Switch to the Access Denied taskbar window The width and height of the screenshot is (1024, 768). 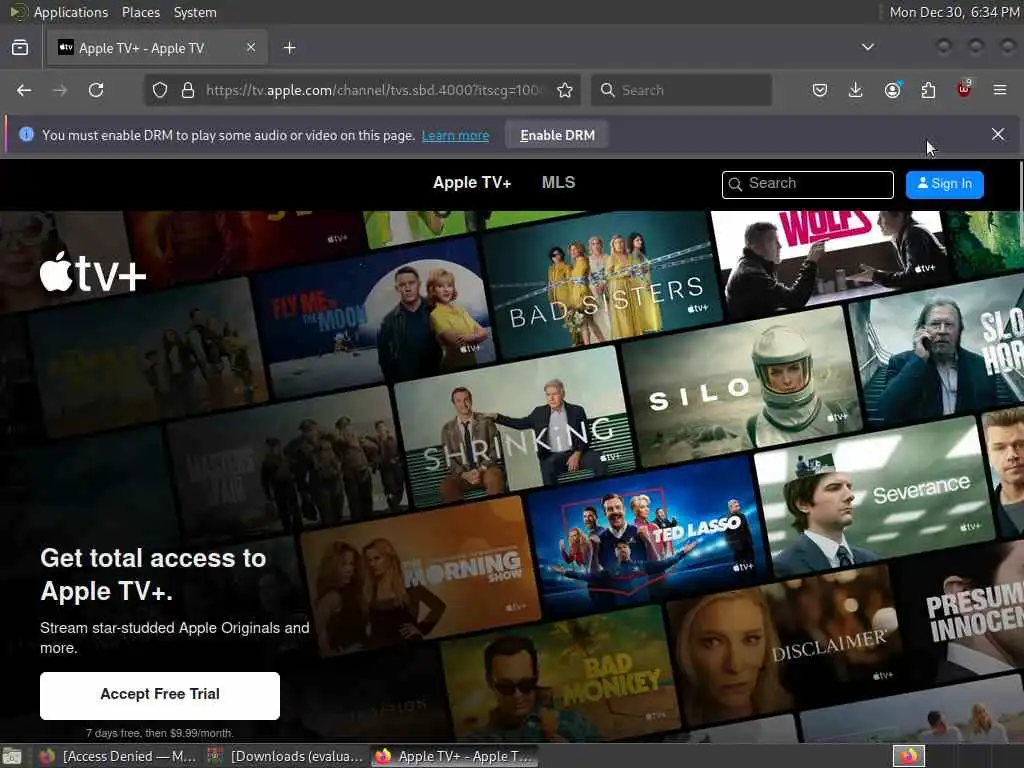[x=118, y=756]
